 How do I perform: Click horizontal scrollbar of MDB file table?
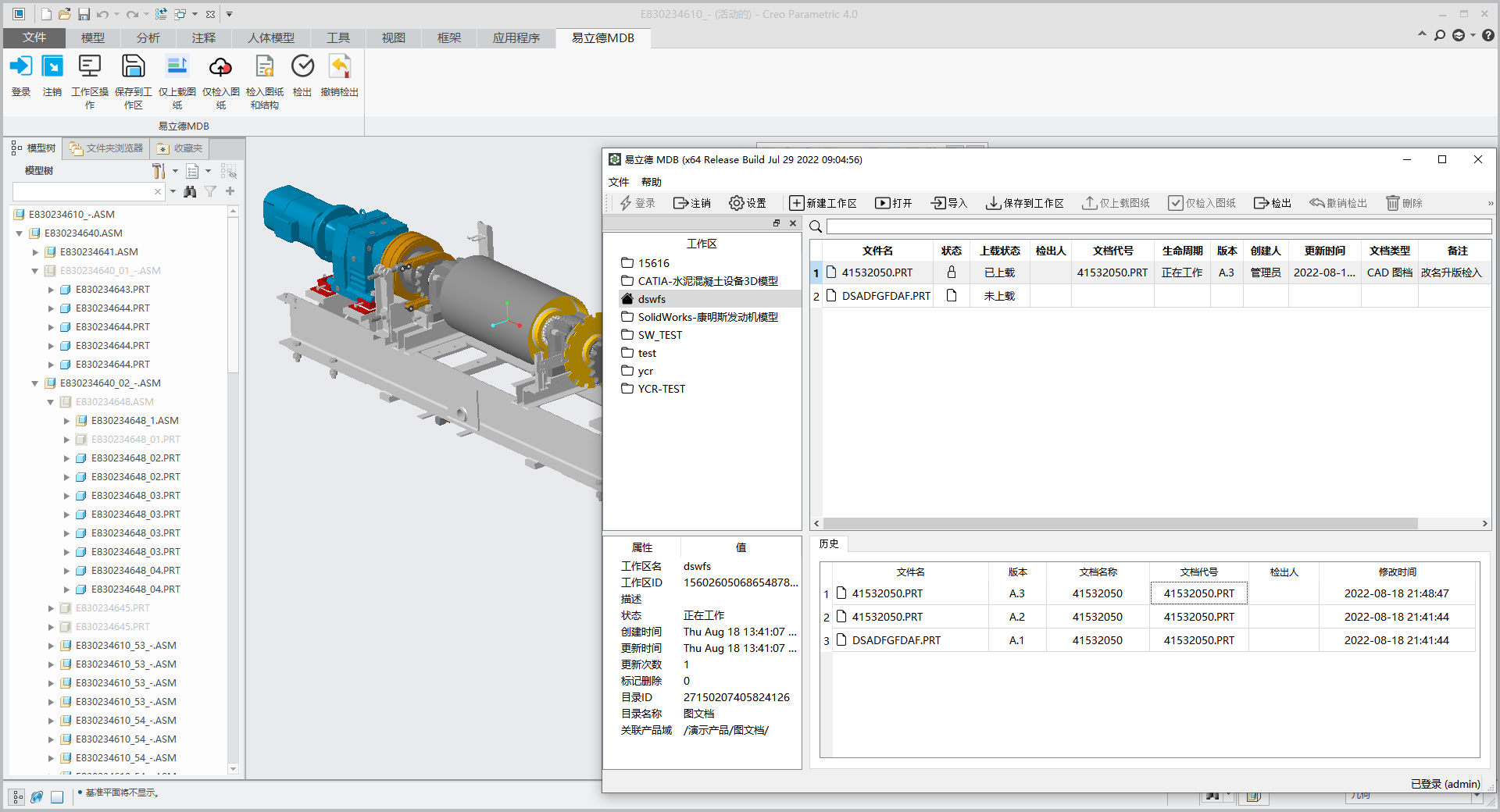coord(1120,524)
